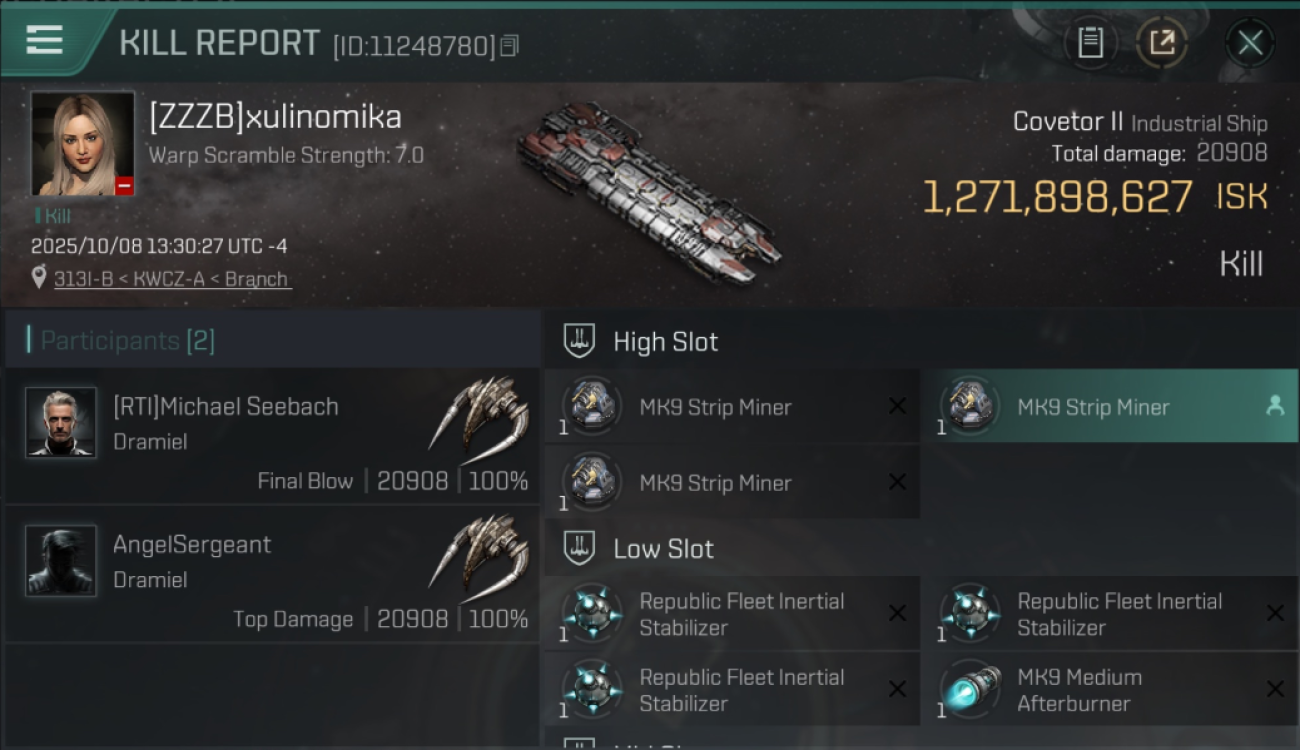Viewport: 1300px width, 750px height.
Task: Open xulinomika's character portrait
Action: [x=82, y=144]
